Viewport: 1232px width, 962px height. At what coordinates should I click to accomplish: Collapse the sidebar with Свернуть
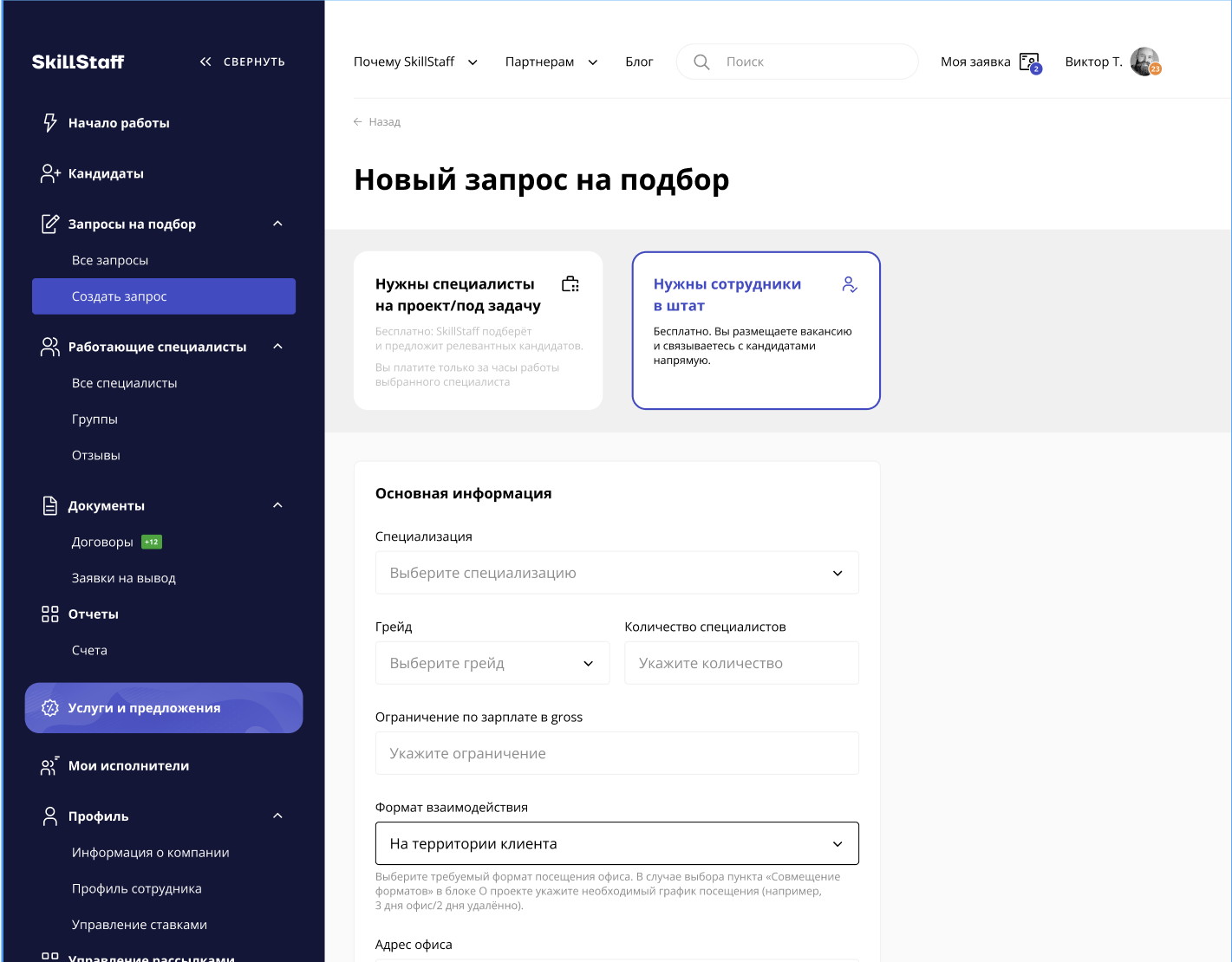click(x=242, y=62)
